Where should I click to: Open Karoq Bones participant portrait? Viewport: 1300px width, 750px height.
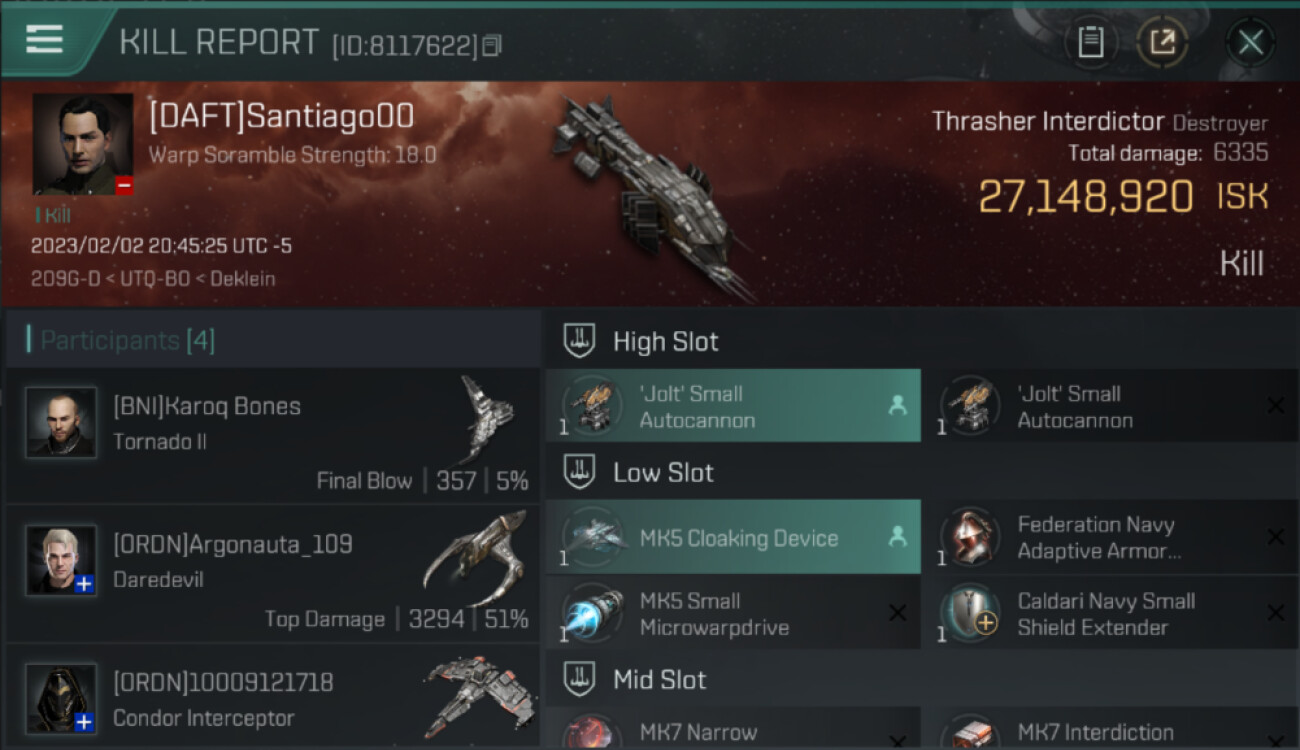coord(61,422)
